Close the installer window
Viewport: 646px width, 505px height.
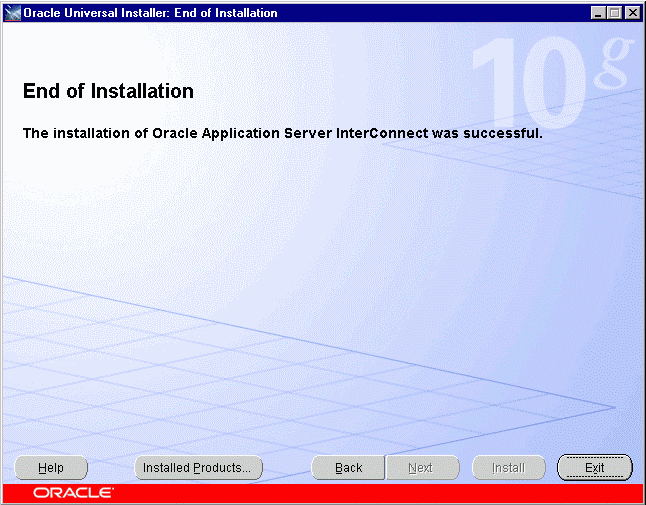(x=632, y=13)
